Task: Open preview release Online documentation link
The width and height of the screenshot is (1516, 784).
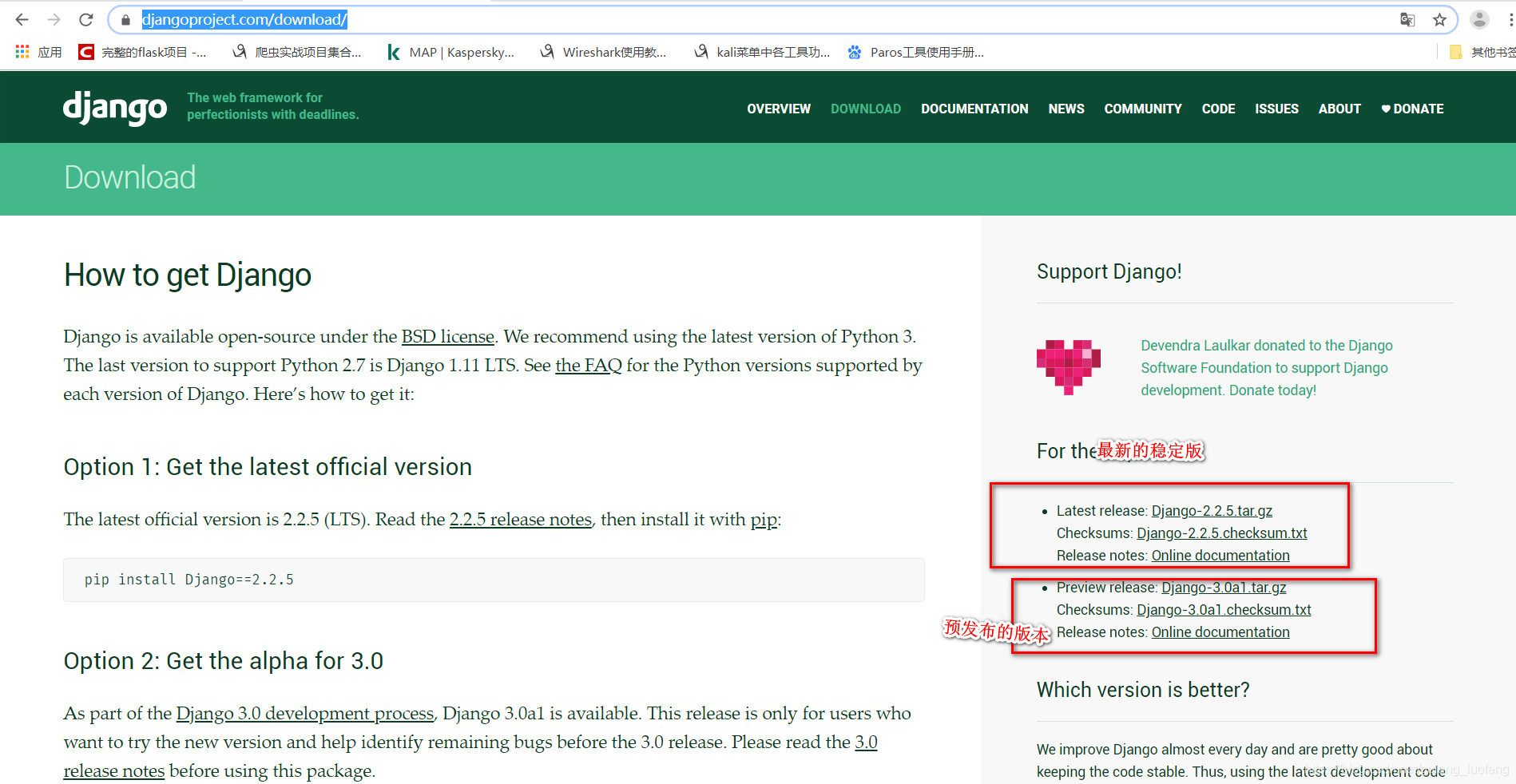Action: (x=1220, y=632)
